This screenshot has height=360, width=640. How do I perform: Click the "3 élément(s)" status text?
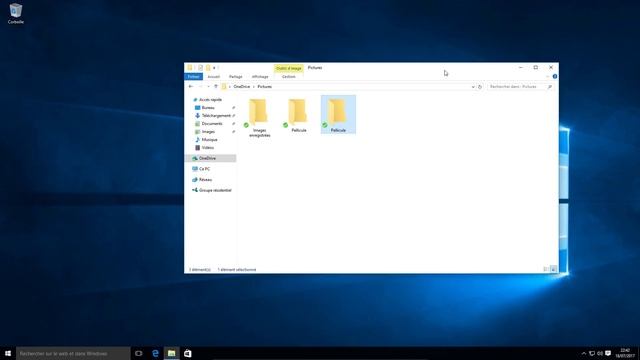click(x=200, y=270)
